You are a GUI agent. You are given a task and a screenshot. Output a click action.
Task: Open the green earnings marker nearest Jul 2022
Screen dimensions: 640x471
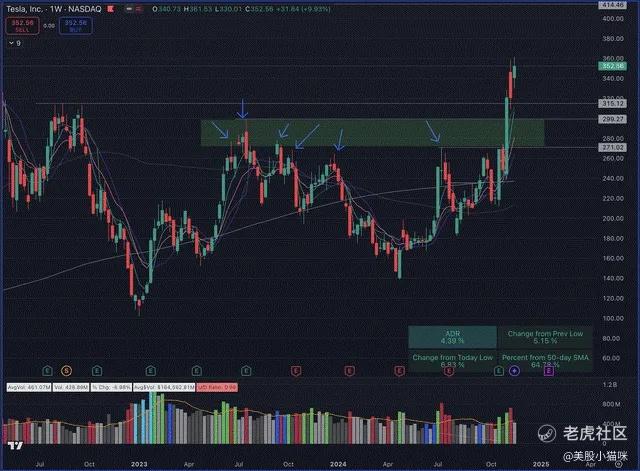click(x=47, y=371)
